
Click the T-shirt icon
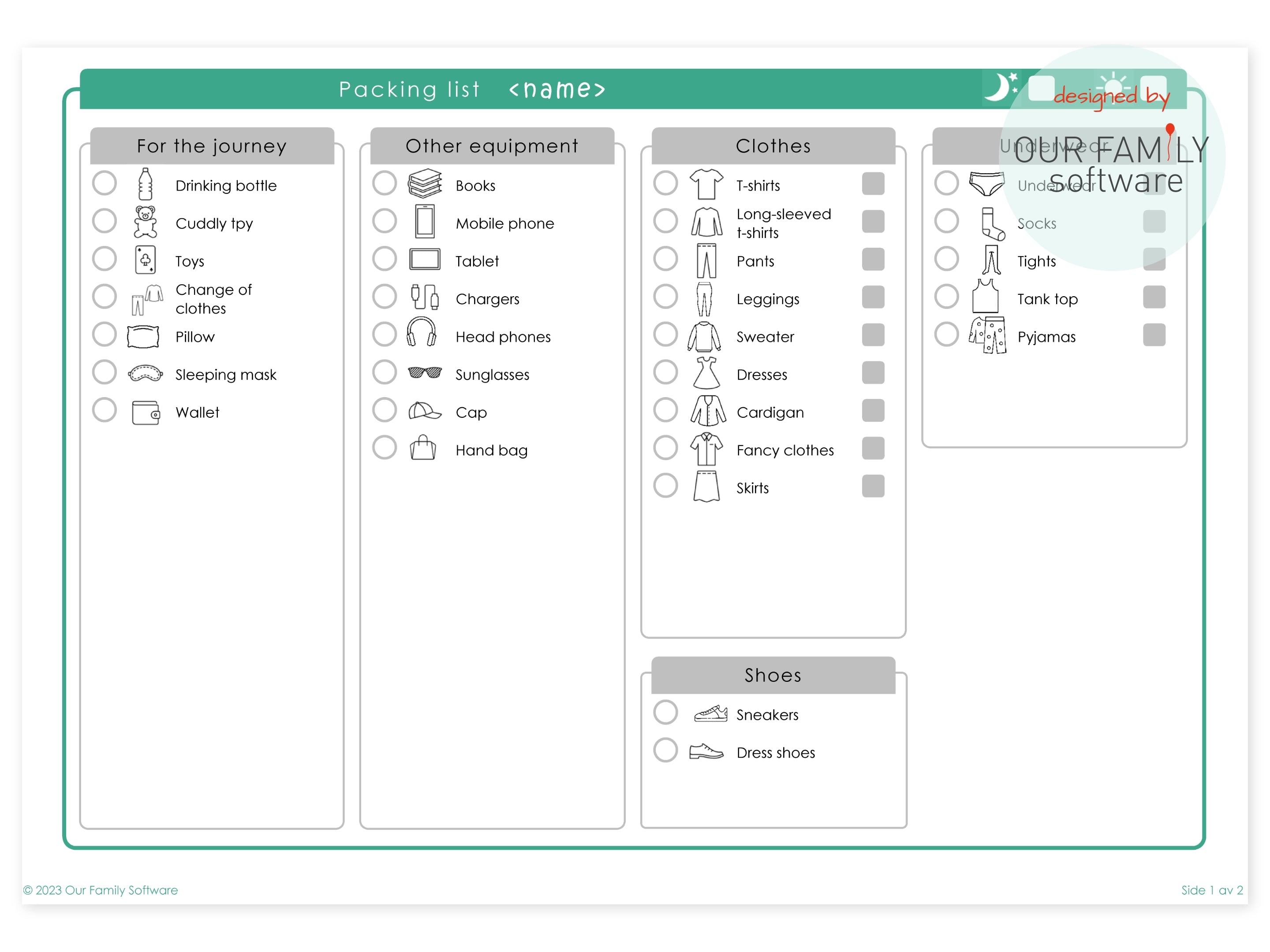[x=706, y=184]
